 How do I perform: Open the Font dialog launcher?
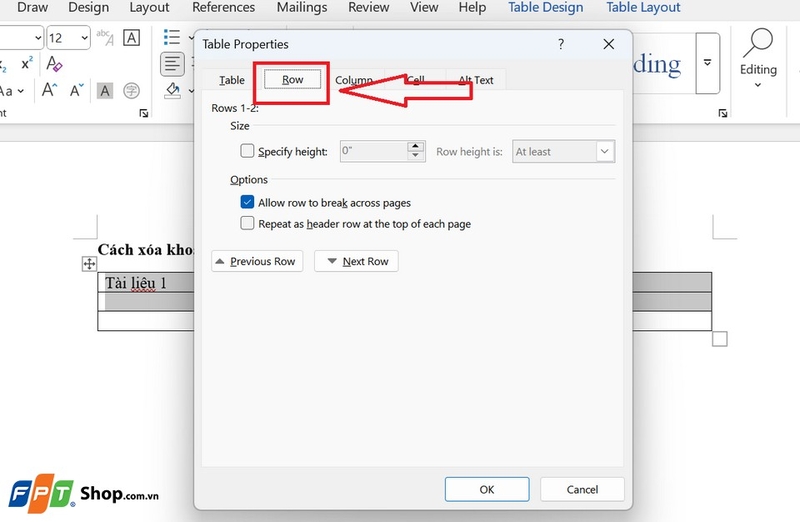[x=144, y=113]
